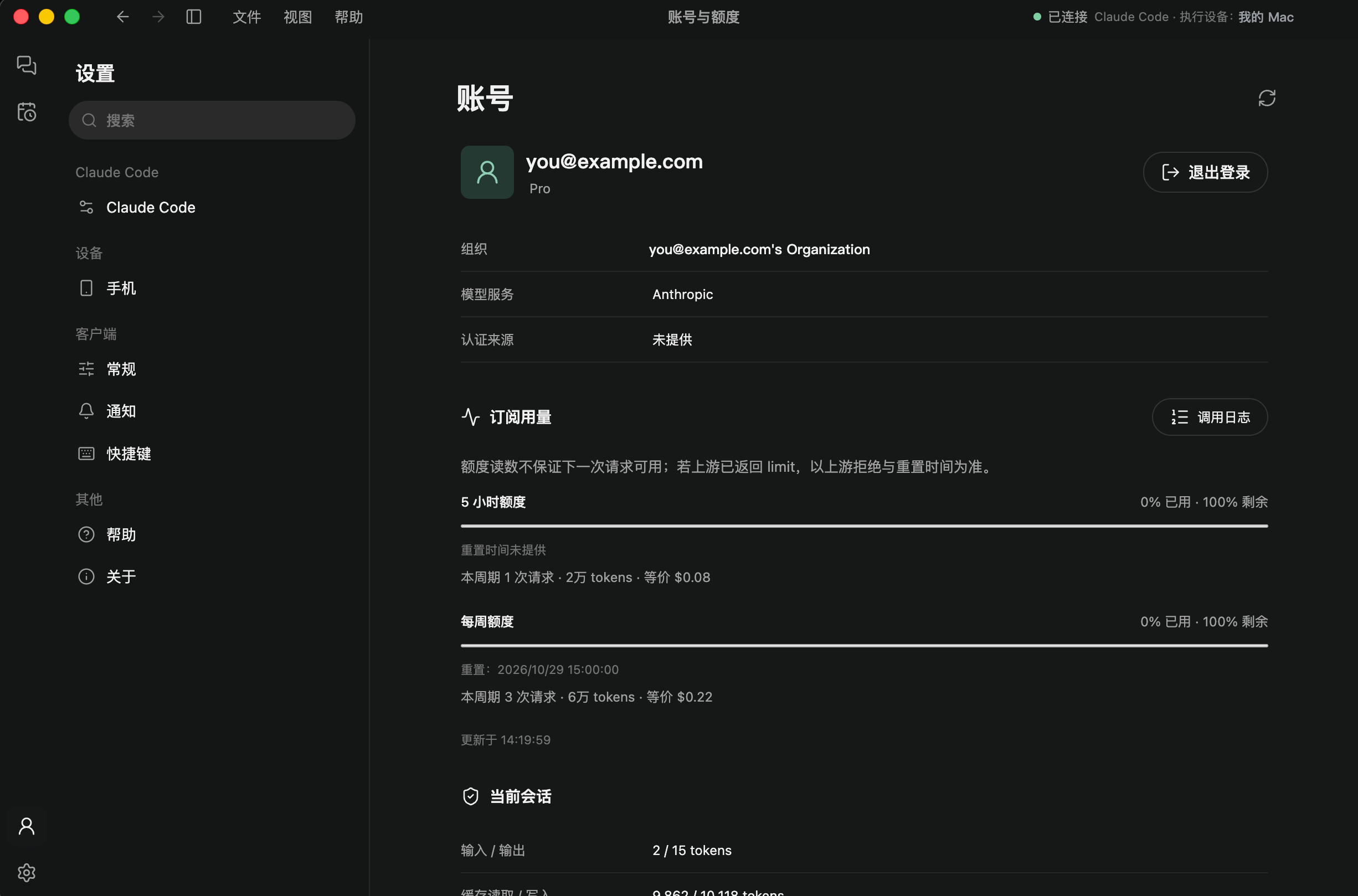Click the shield icon beside 当前会话
Image resolution: width=1358 pixels, height=896 pixels.
pyautogui.click(x=470, y=796)
